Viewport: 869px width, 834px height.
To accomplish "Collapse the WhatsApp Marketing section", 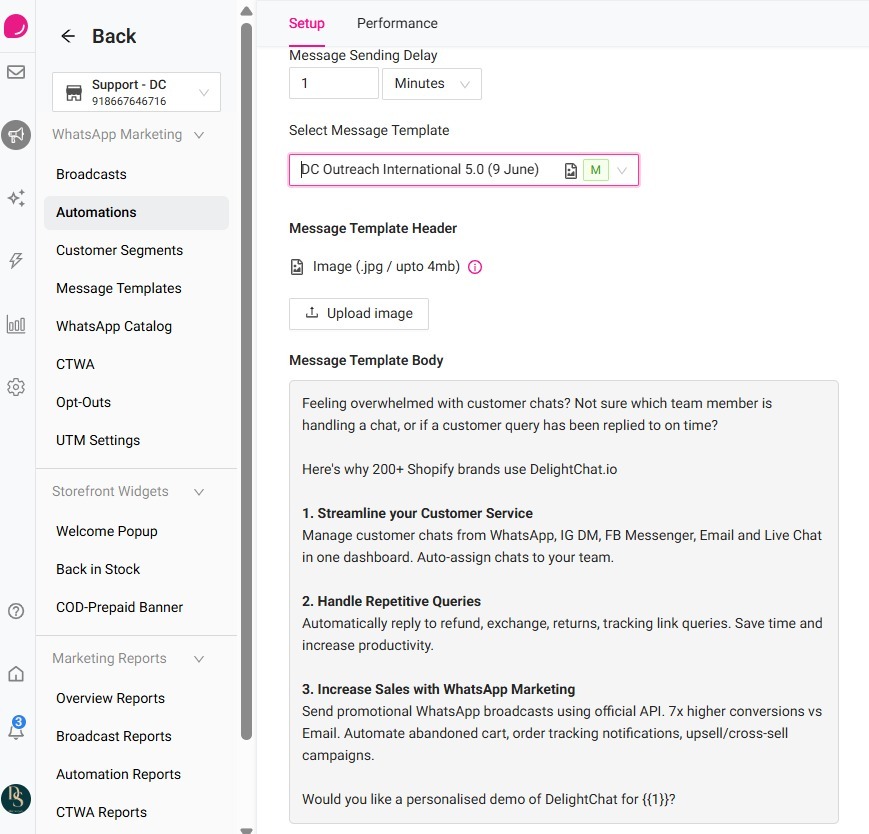I will click(x=200, y=135).
